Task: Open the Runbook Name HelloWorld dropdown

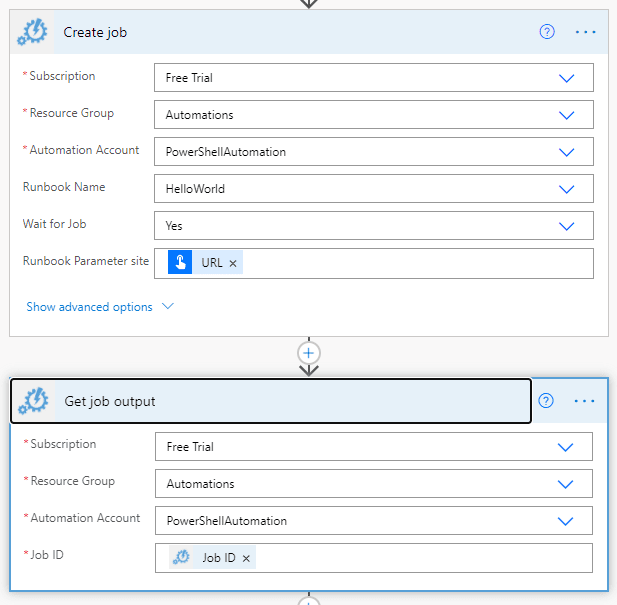Action: pyautogui.click(x=567, y=189)
